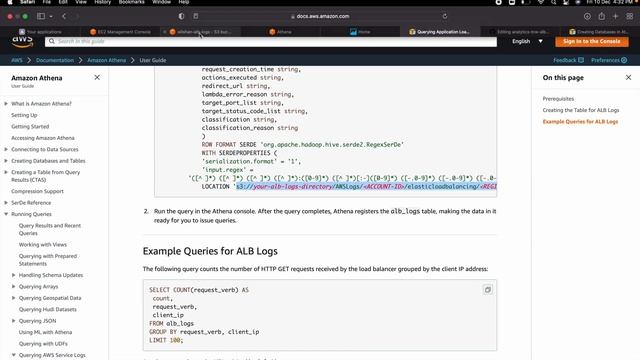Open Accessing Amazon Athena page
Screen dimensions: 640x360
42,138
